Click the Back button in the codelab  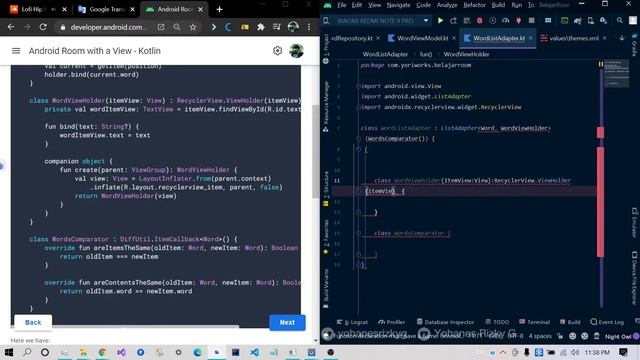tap(33, 322)
